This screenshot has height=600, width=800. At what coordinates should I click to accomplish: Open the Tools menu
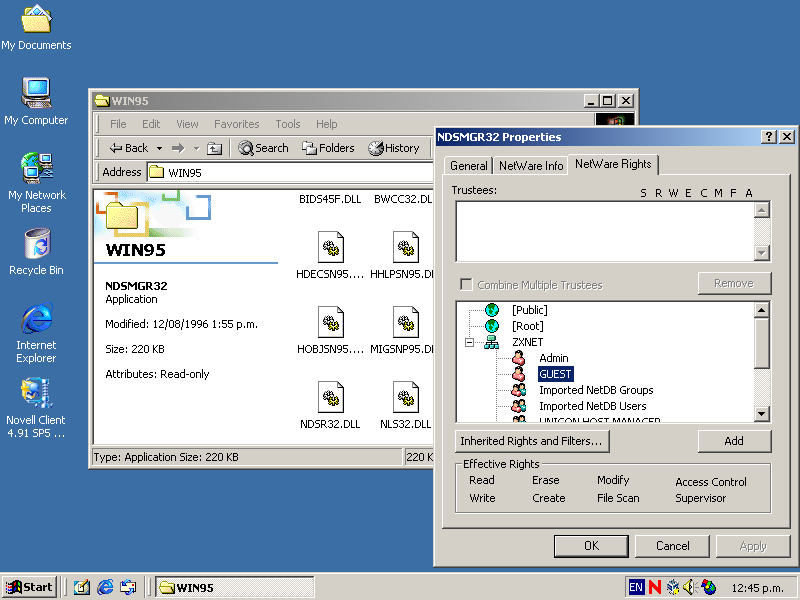coord(288,124)
